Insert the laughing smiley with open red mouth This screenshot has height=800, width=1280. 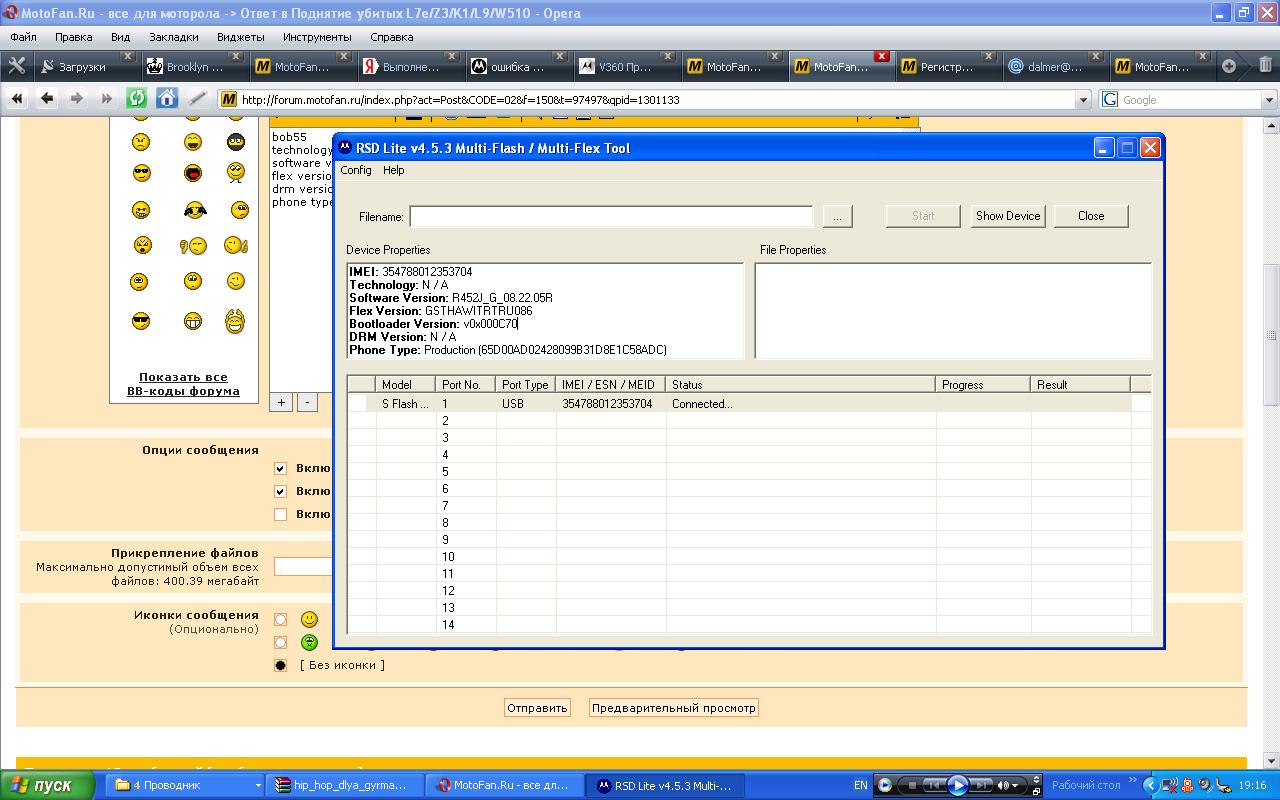pos(193,173)
